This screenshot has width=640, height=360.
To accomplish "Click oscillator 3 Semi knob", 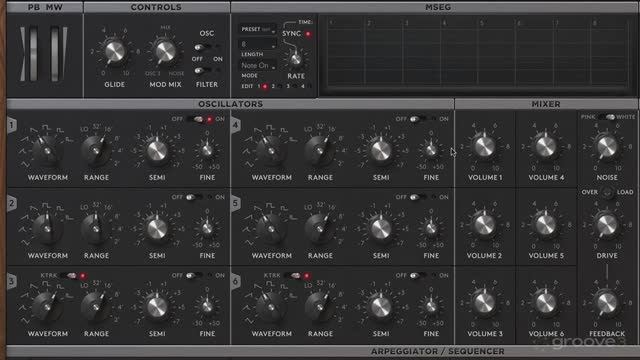I will (x=157, y=307).
